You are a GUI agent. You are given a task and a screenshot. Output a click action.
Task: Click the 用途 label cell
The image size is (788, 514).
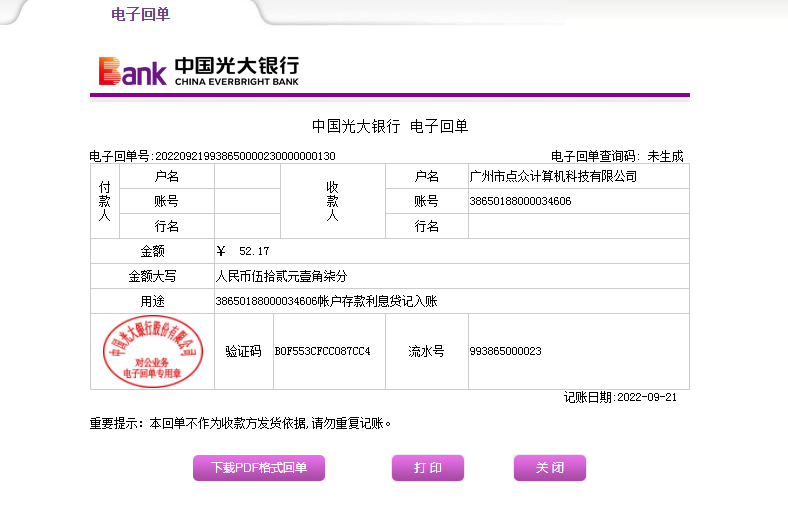pyautogui.click(x=152, y=301)
